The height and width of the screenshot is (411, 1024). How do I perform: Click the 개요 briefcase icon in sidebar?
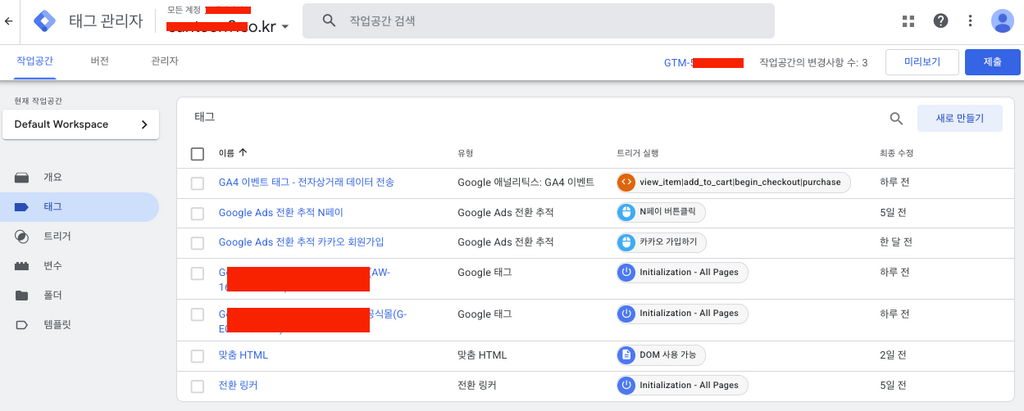pyautogui.click(x=22, y=178)
